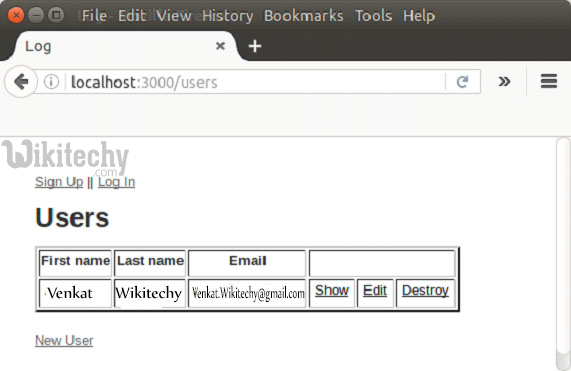
Task: Click the Last name column header
Action: click(x=150, y=263)
